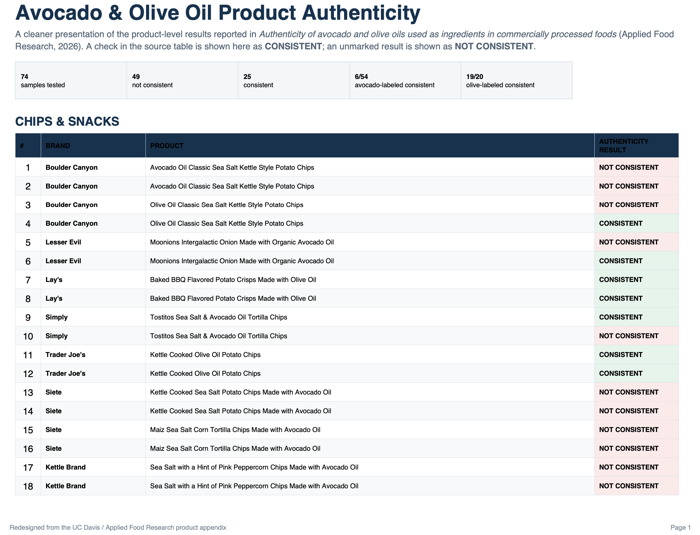Screen dimensions: 700x535
Task: Click Siete brand in row 13
Action: (54, 392)
